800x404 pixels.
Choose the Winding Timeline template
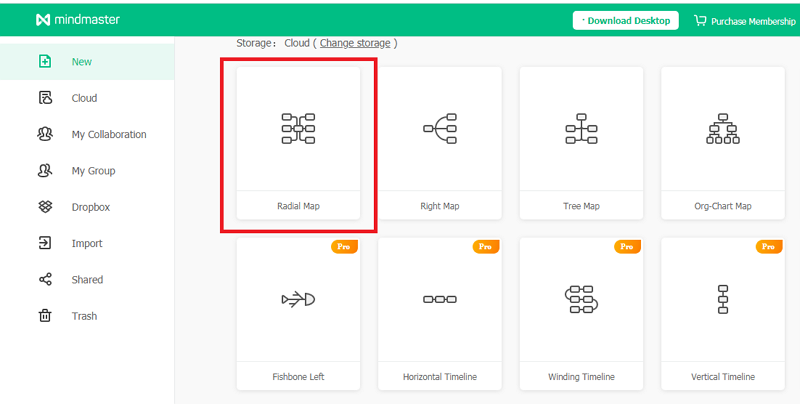coord(581,312)
